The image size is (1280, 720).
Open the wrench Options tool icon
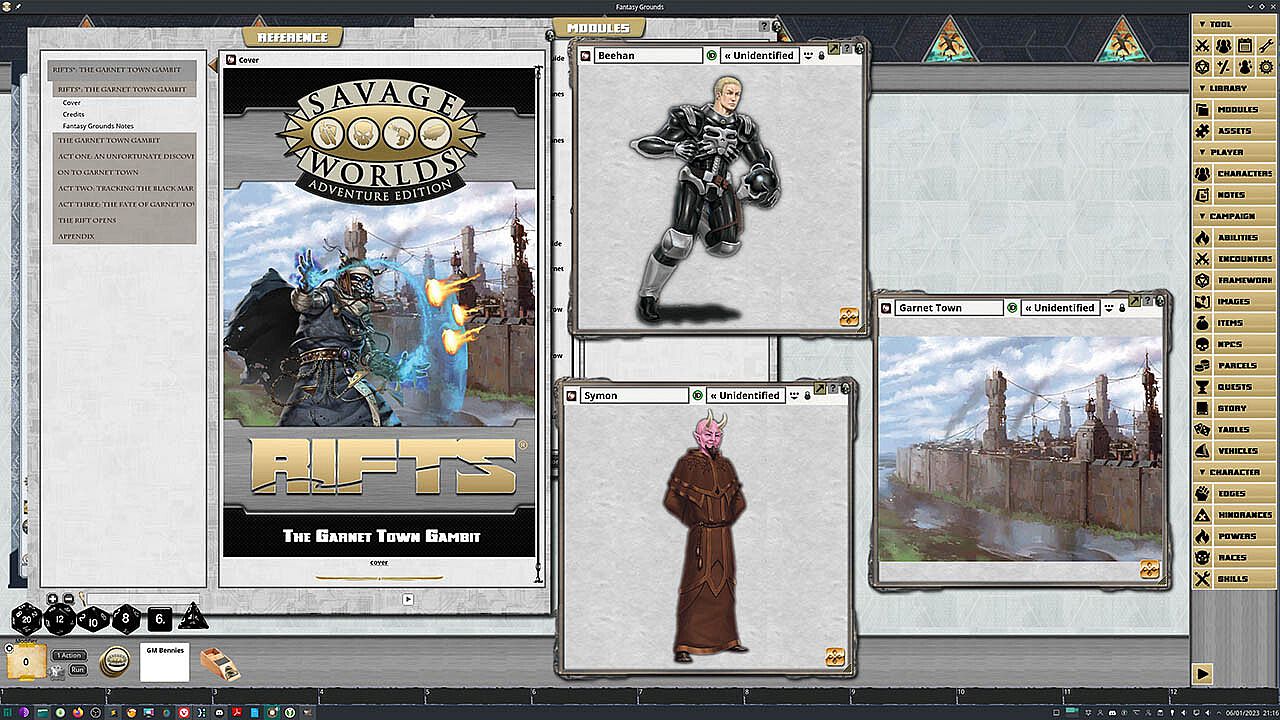(x=1266, y=46)
